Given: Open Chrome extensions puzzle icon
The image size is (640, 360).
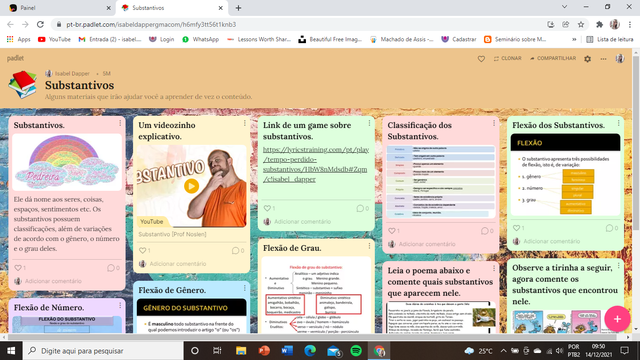Looking at the screenshot, I should pos(599,24).
